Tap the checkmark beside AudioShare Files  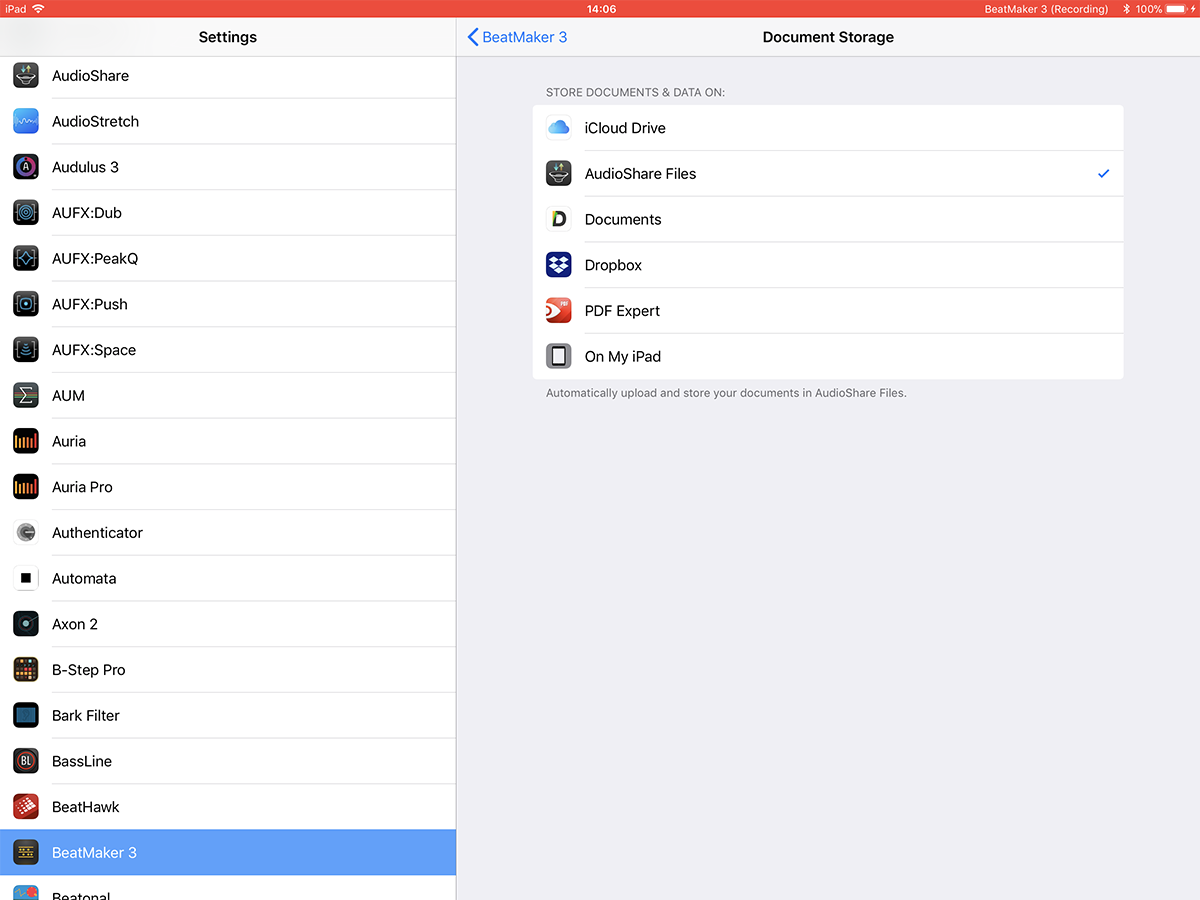point(1104,174)
